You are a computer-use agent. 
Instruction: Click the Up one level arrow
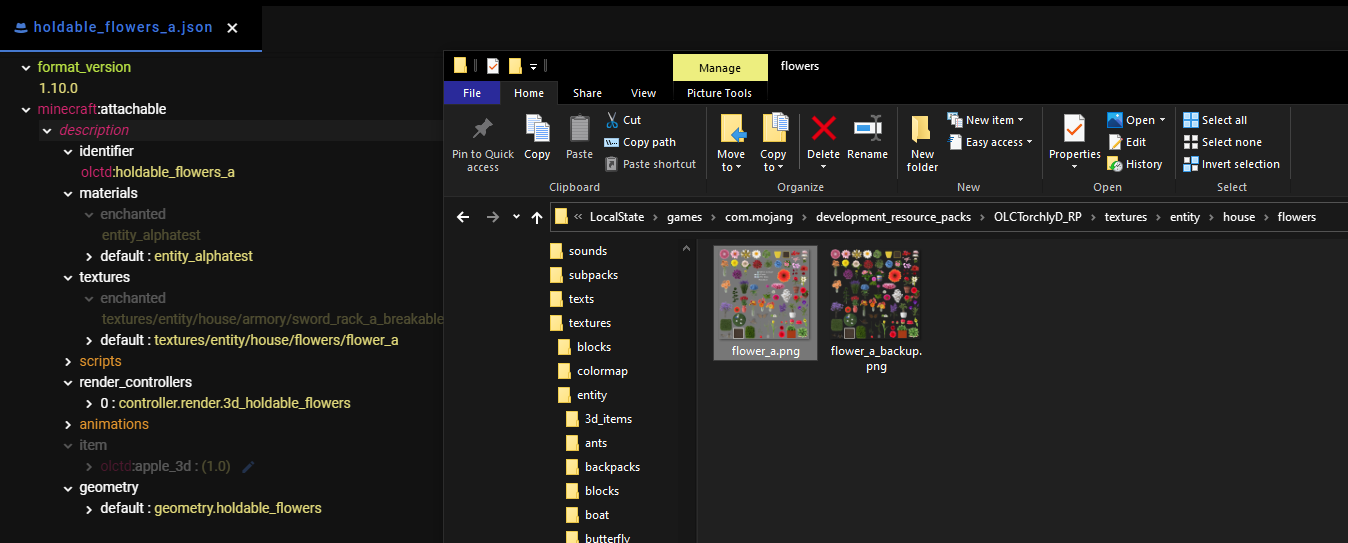pyautogui.click(x=537, y=217)
